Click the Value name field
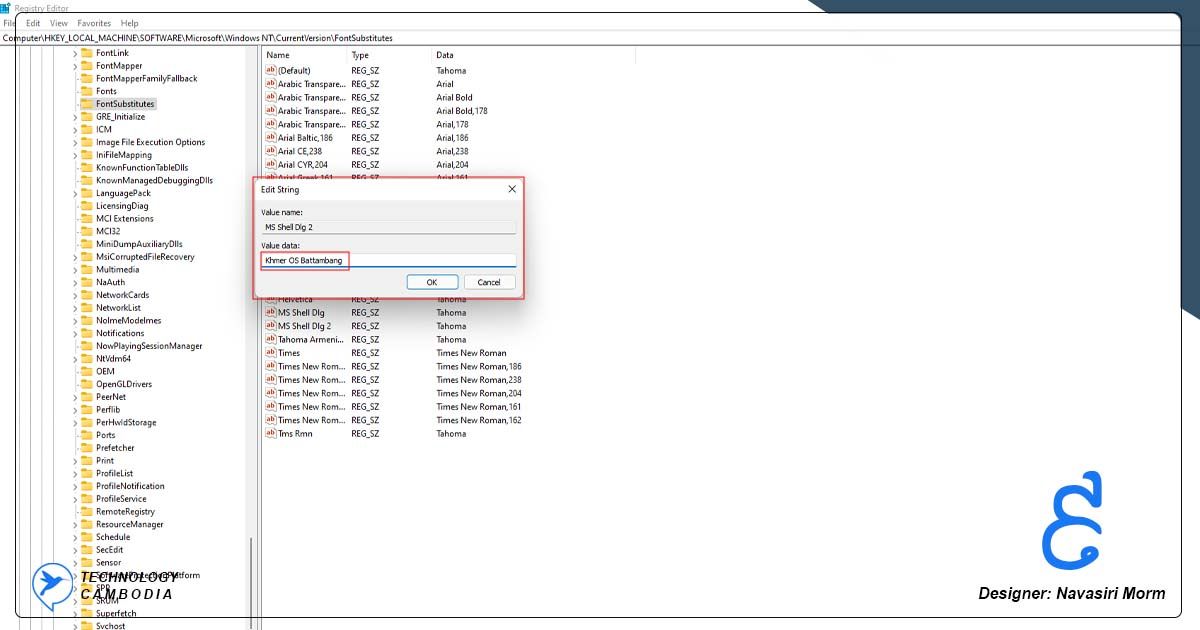This screenshot has width=1200, height=630. (388, 227)
